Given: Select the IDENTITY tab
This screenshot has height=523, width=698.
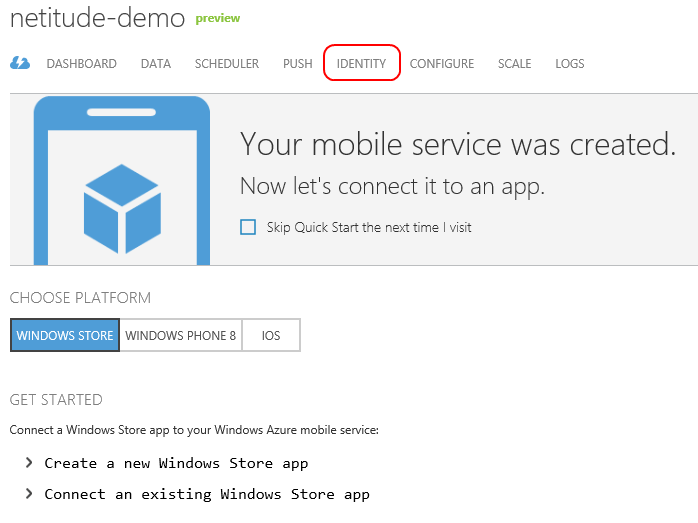Looking at the screenshot, I should (361, 64).
